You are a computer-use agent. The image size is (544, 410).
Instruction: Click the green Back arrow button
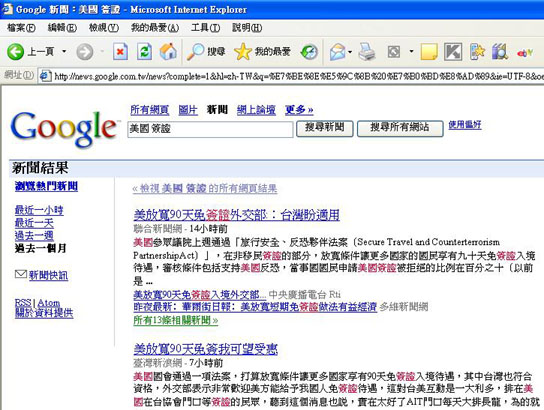tap(15, 52)
